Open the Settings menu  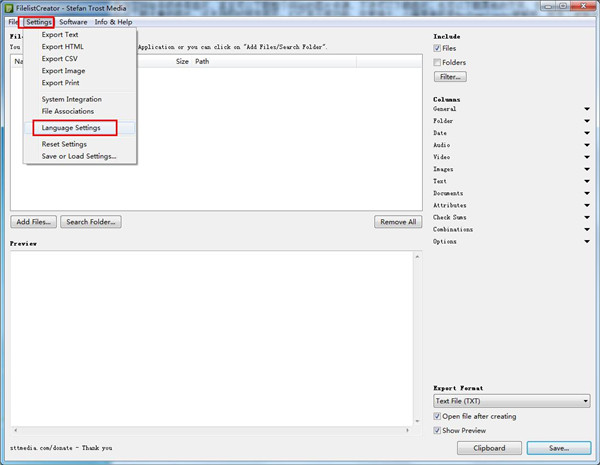click(x=38, y=22)
